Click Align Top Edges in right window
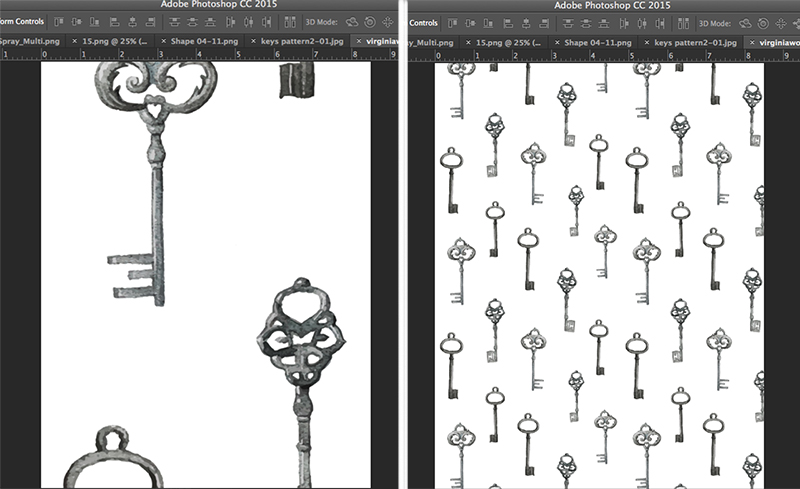The image size is (800, 489). click(x=453, y=23)
